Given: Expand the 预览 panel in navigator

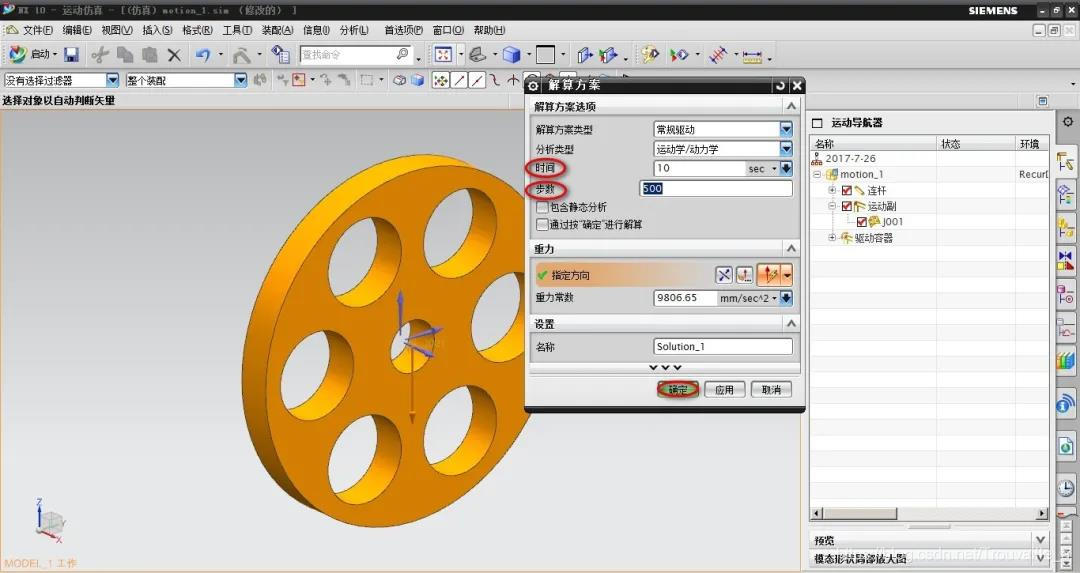Looking at the screenshot, I should 1040,540.
